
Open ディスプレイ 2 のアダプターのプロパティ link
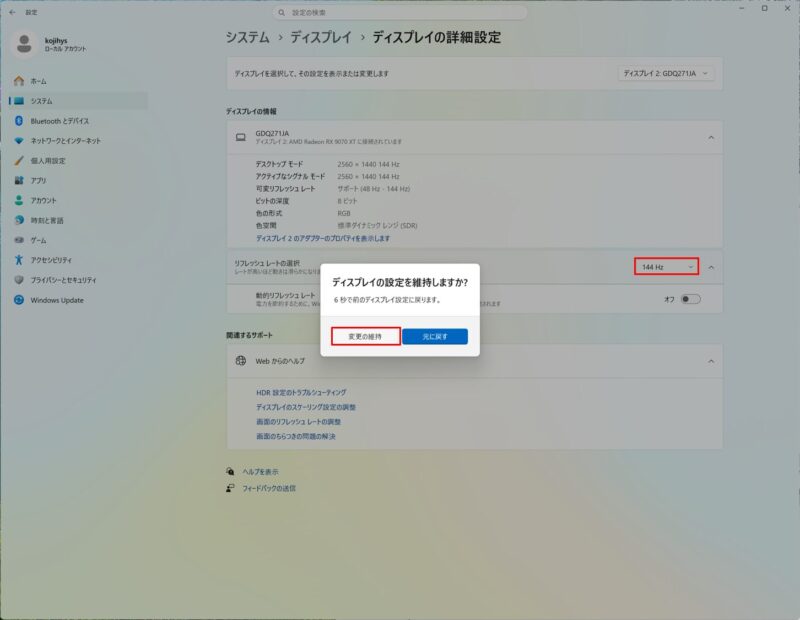point(323,238)
